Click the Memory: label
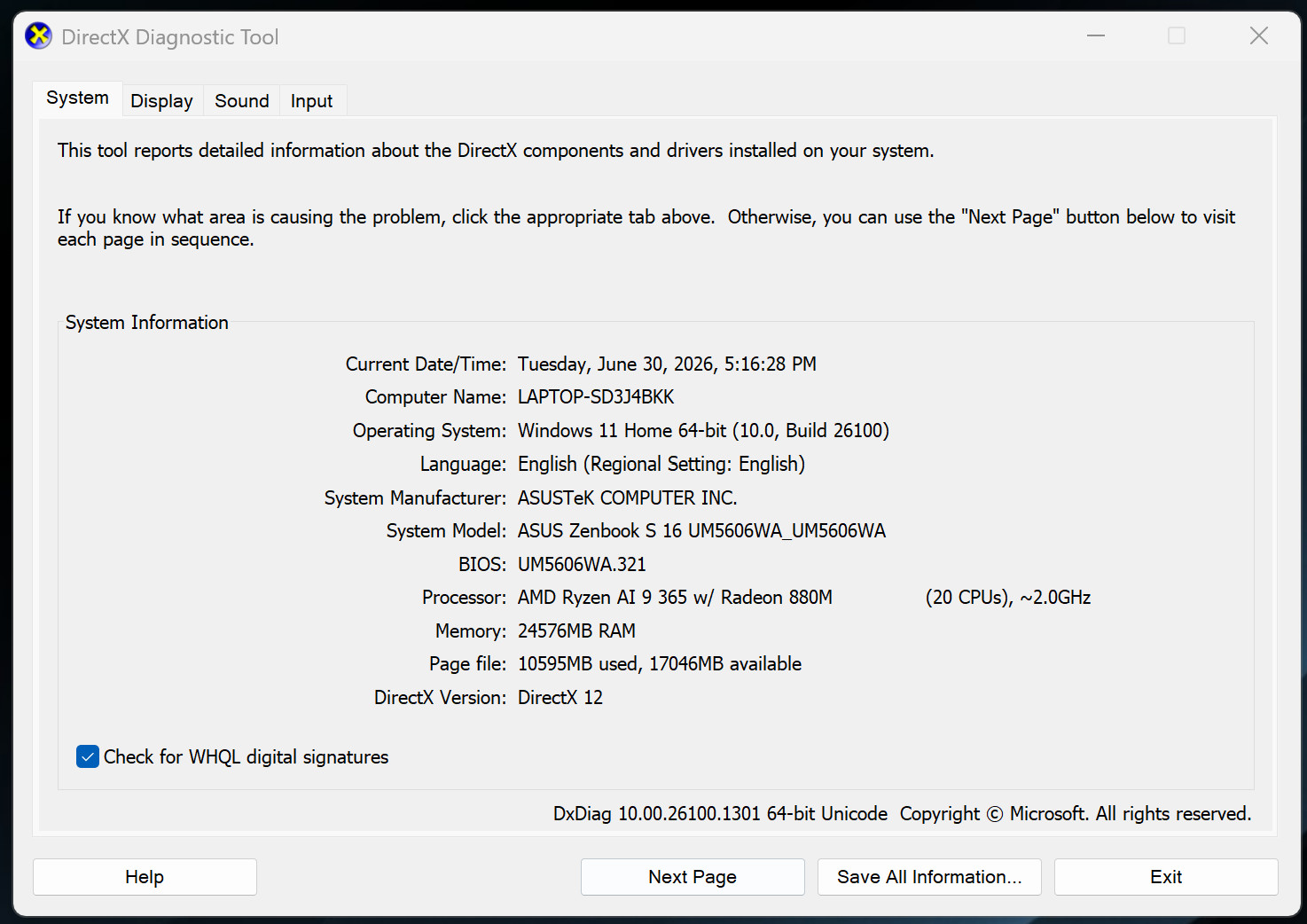The height and width of the screenshot is (924, 1307). (471, 631)
